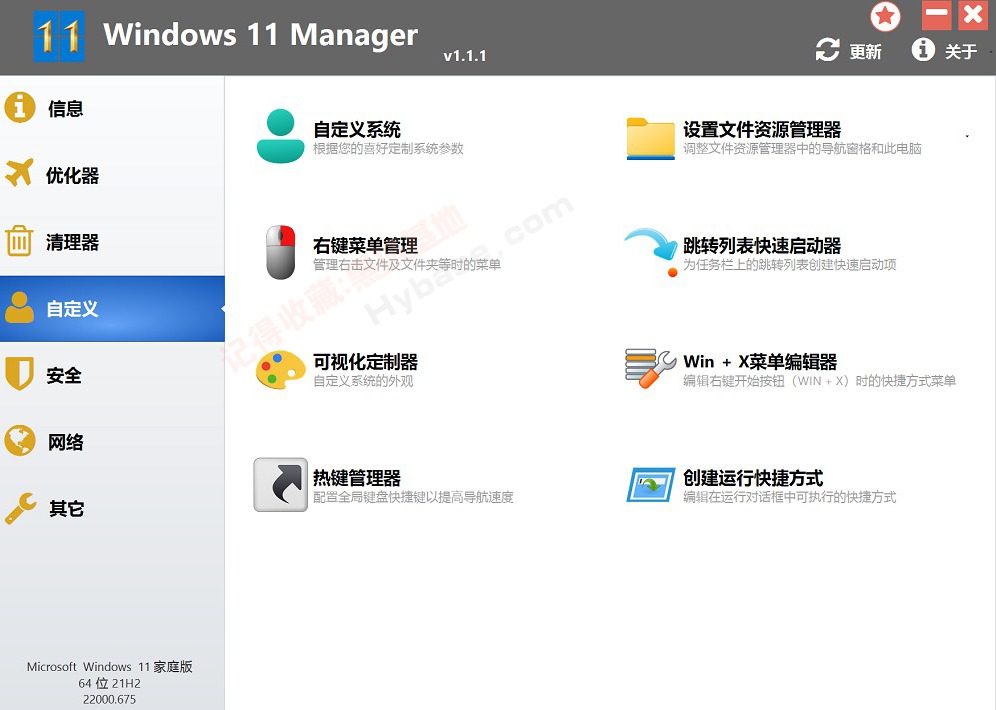Click the Windows 11 Manager title text
Viewport: 996px width, 710px height.
click(x=260, y=34)
